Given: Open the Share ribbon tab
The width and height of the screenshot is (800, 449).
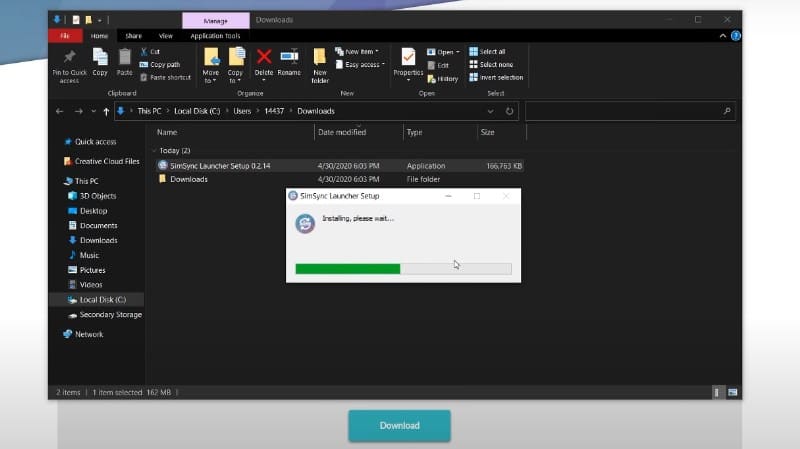Looking at the screenshot, I should tap(133, 35).
